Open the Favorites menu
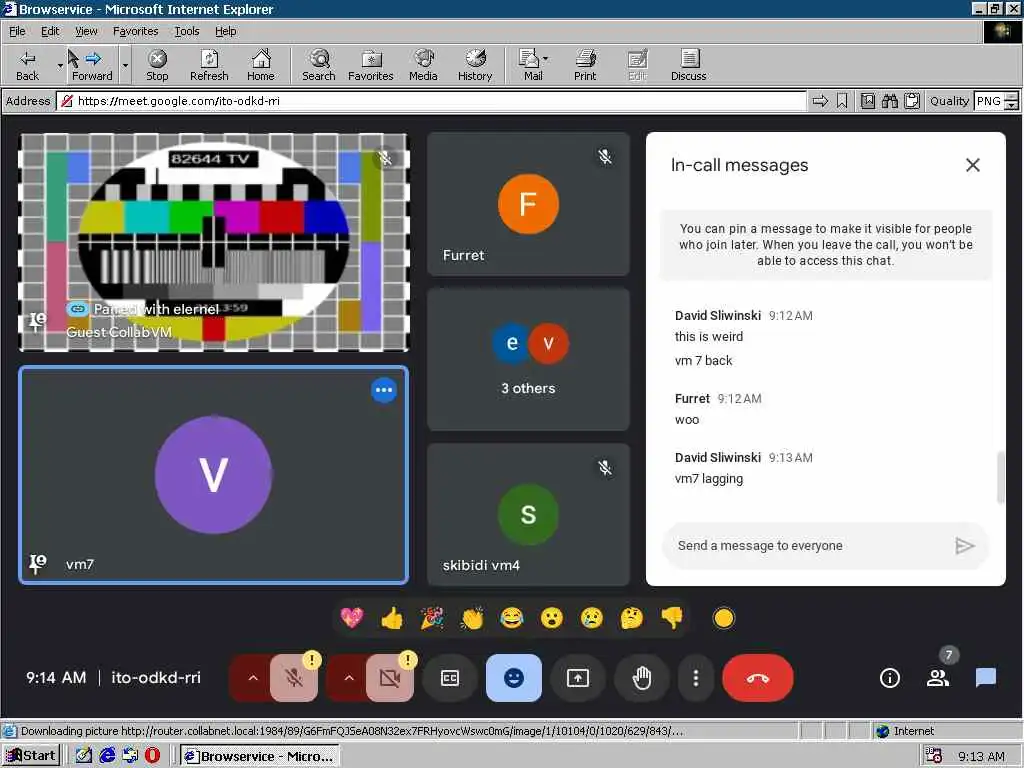 [x=135, y=31]
